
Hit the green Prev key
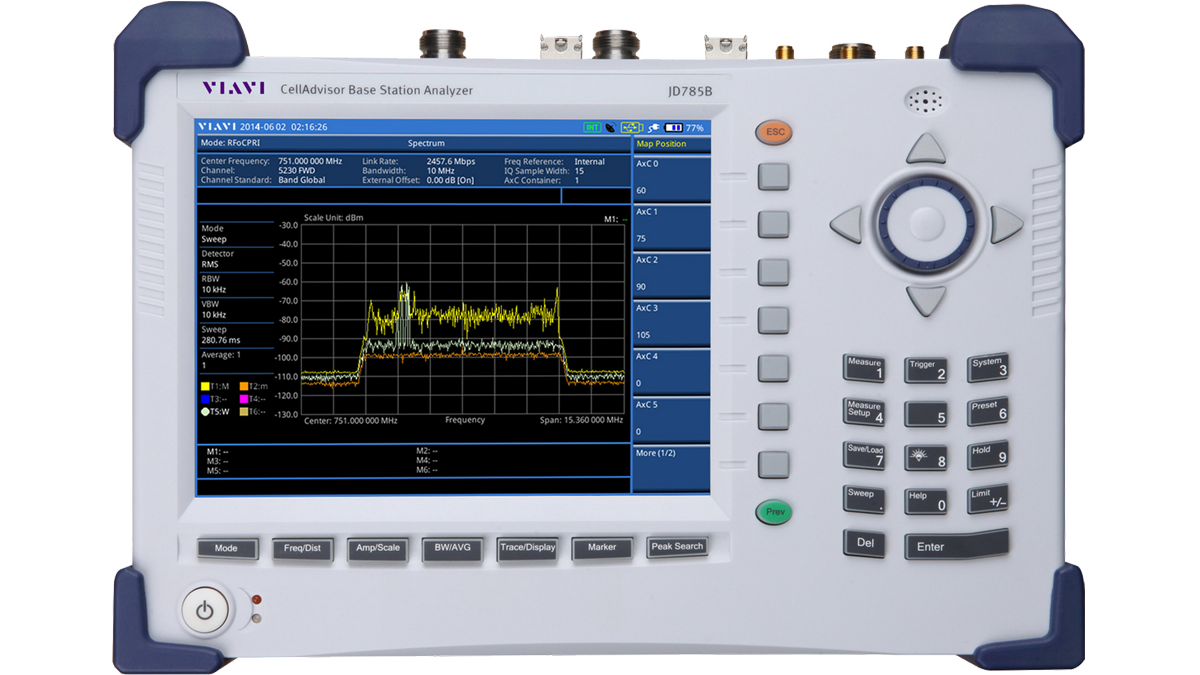point(773,512)
